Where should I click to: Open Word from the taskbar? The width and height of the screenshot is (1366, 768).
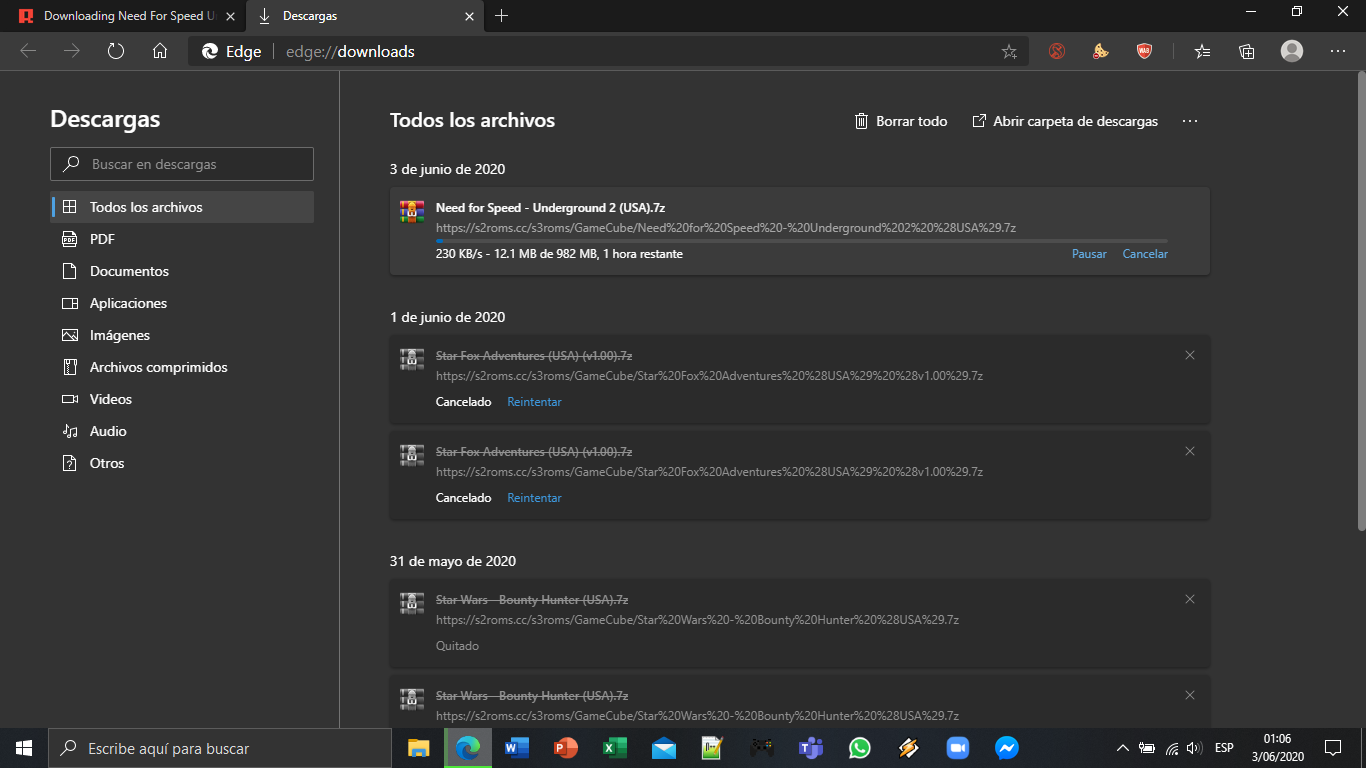point(517,748)
